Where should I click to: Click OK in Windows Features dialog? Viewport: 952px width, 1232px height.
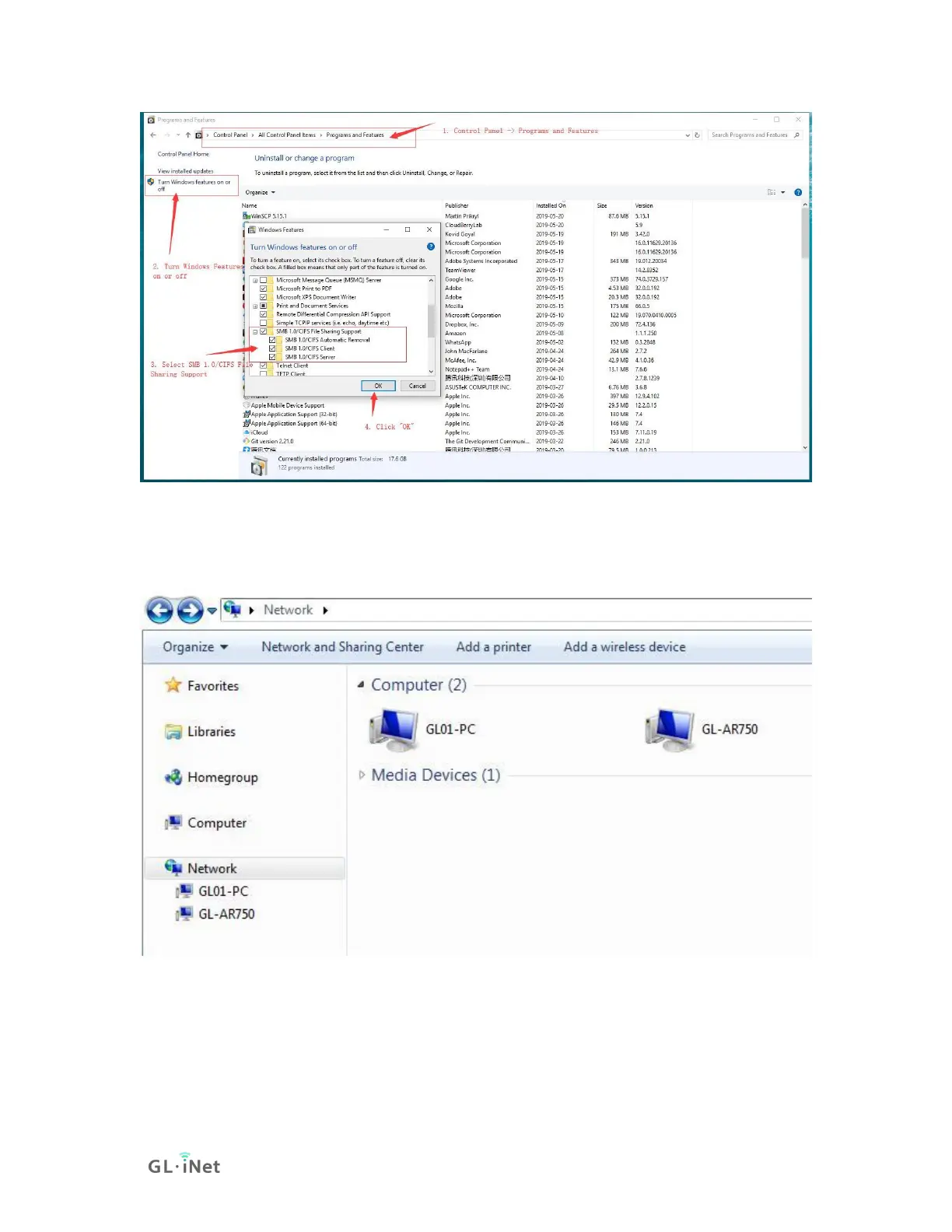(x=379, y=386)
